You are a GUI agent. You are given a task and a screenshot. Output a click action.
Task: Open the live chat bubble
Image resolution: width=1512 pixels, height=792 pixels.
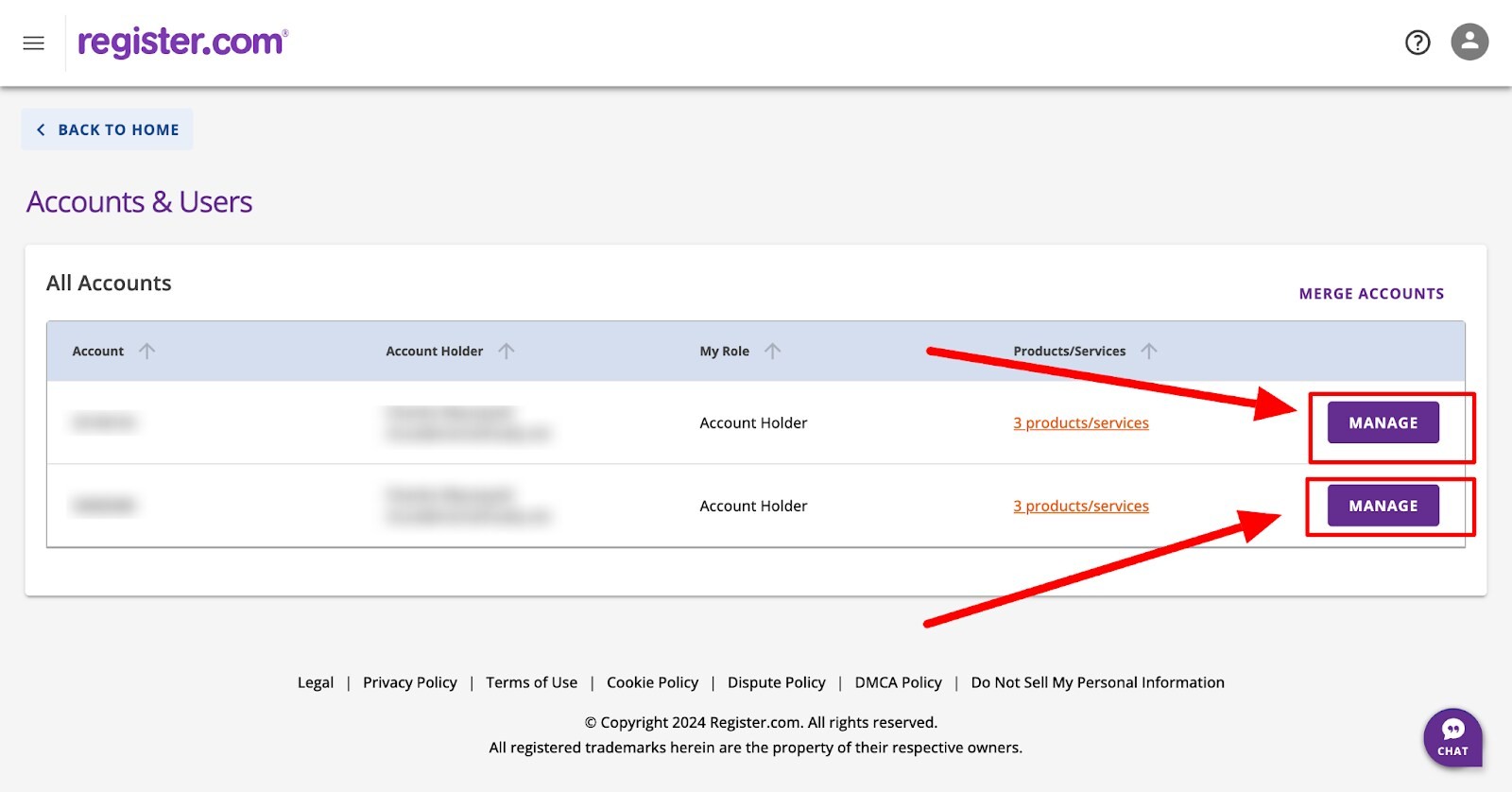coord(1452,737)
